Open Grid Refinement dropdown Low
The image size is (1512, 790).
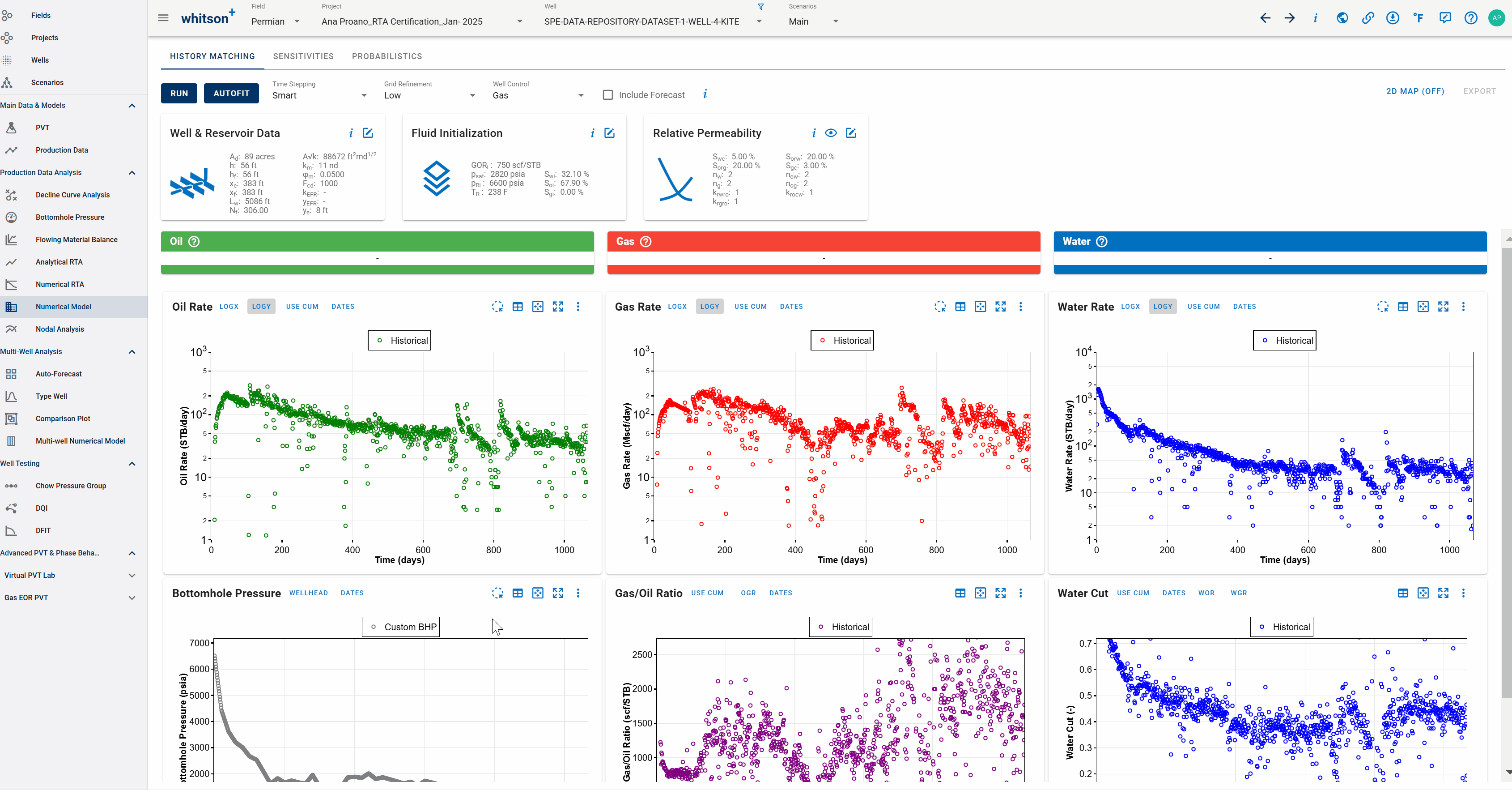[431, 95]
